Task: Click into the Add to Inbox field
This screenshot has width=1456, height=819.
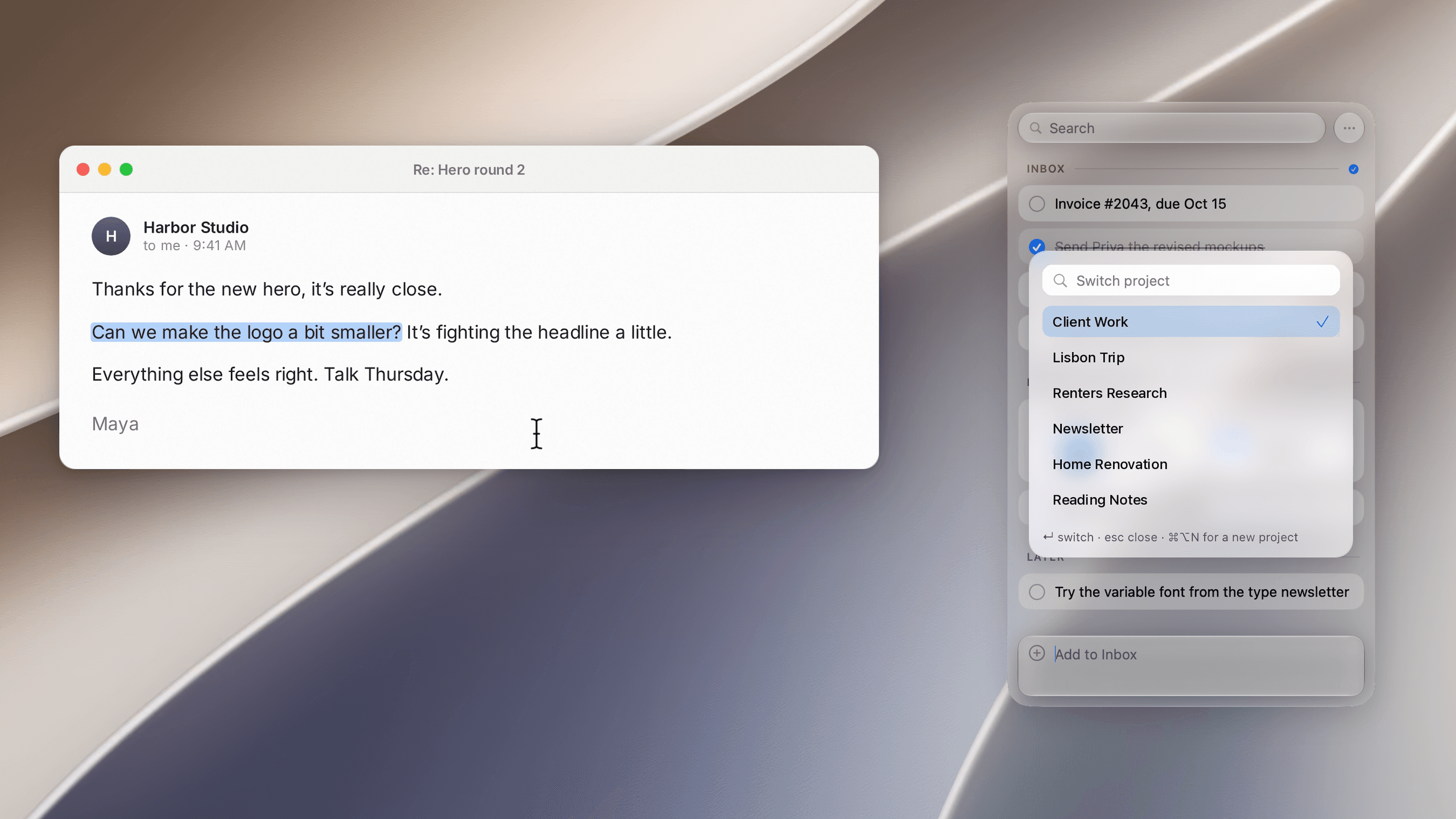Action: click(x=1190, y=665)
